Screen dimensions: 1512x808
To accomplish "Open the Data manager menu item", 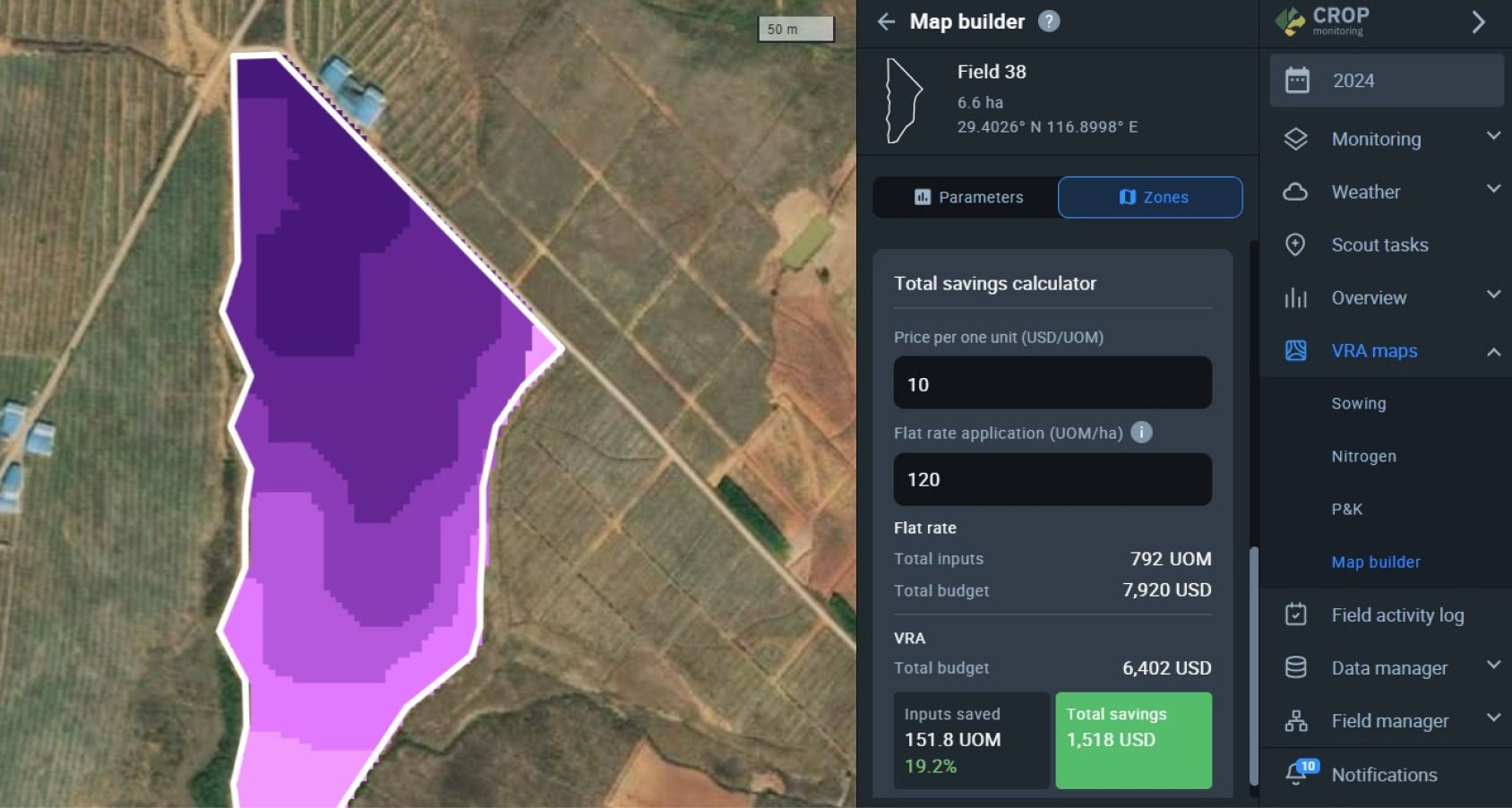I will 1389,667.
